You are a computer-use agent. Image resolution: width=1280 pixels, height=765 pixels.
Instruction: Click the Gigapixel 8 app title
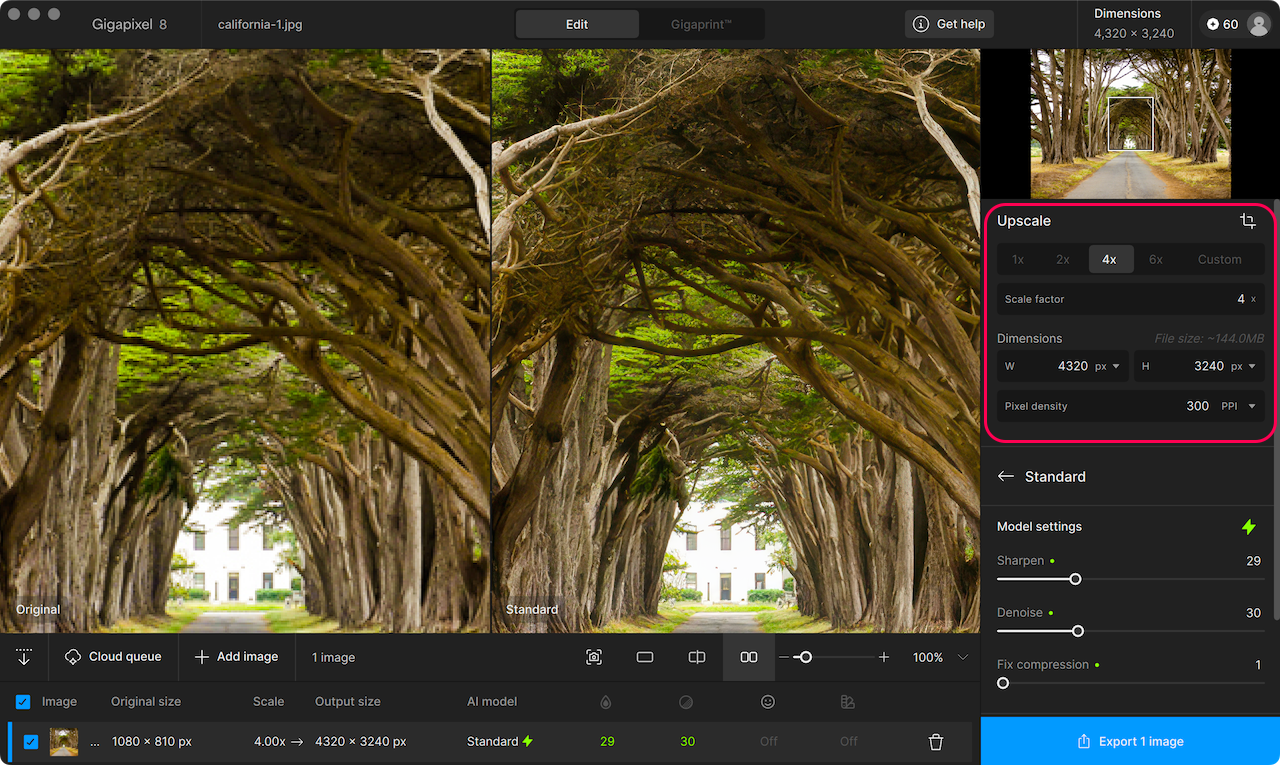[x=130, y=24]
